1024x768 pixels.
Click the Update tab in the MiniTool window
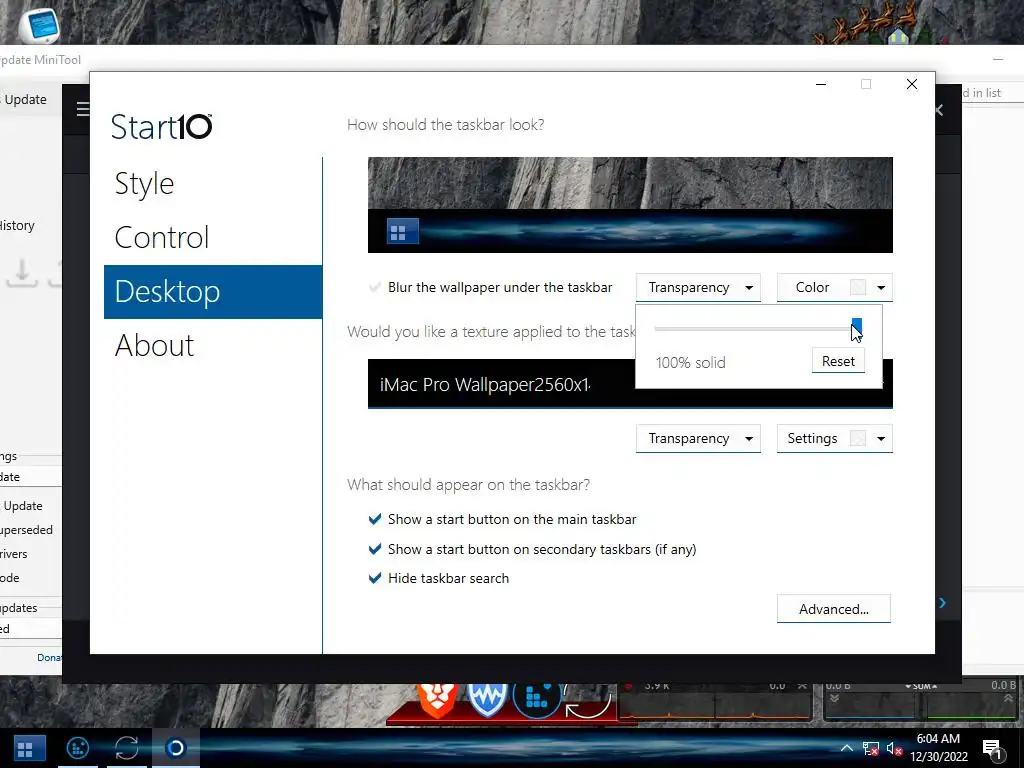pos(25,100)
